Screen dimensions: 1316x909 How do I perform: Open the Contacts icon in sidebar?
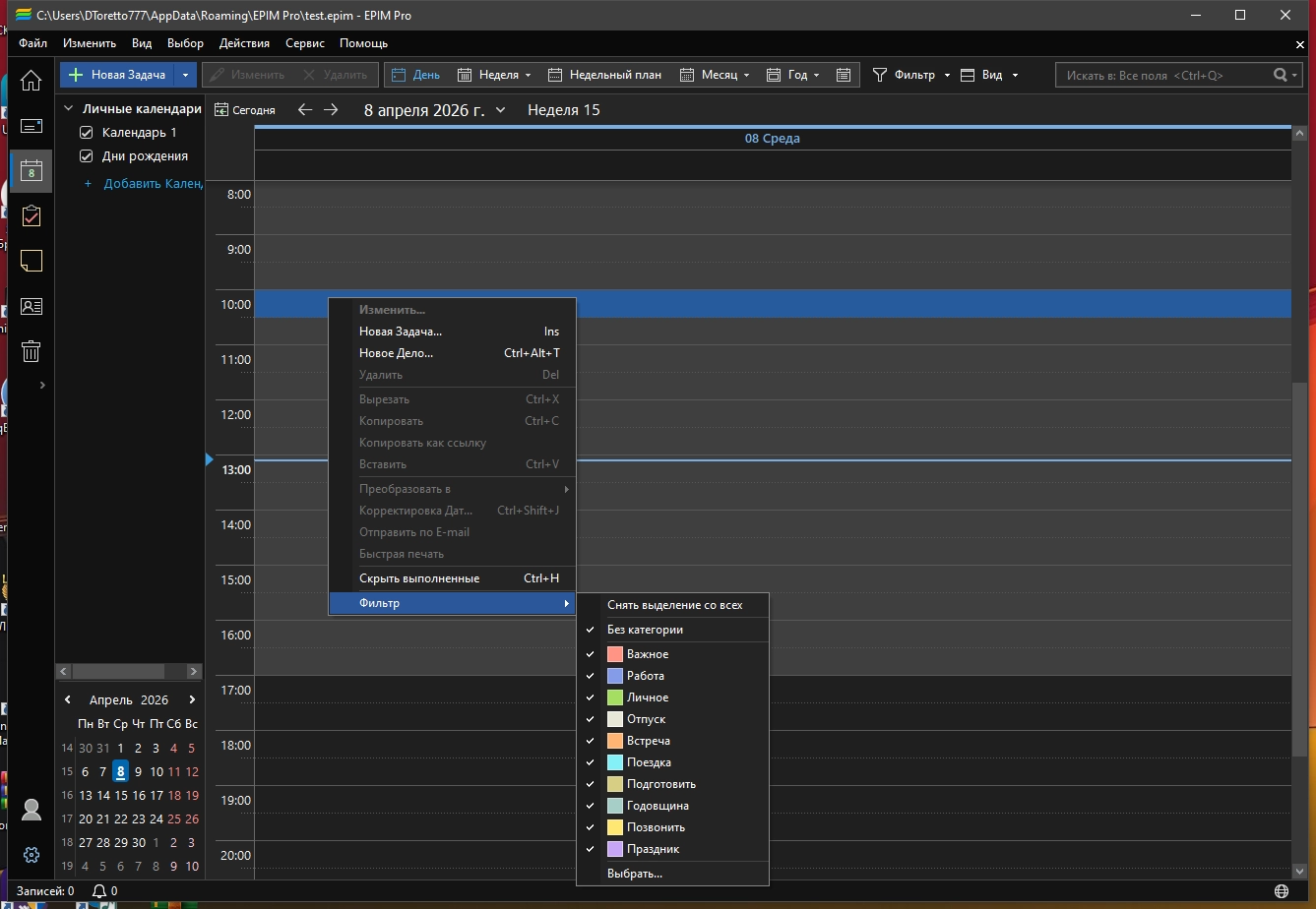(x=31, y=307)
